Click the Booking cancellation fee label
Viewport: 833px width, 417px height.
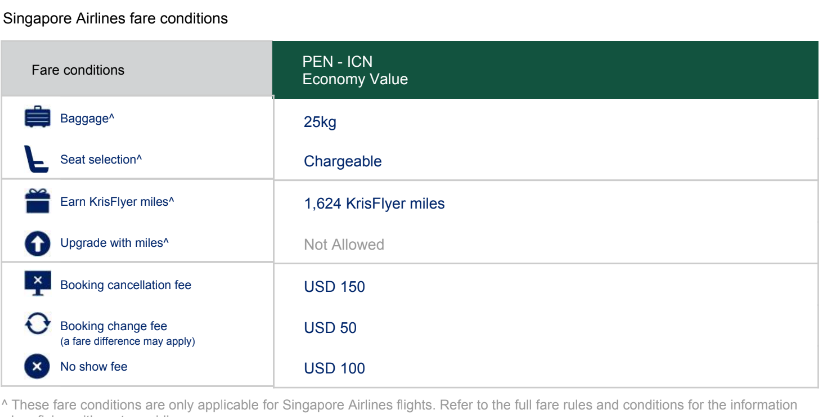125,285
